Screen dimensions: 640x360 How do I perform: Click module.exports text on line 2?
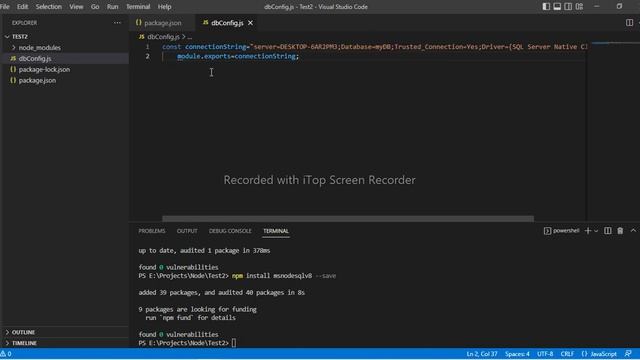pyautogui.click(x=204, y=56)
